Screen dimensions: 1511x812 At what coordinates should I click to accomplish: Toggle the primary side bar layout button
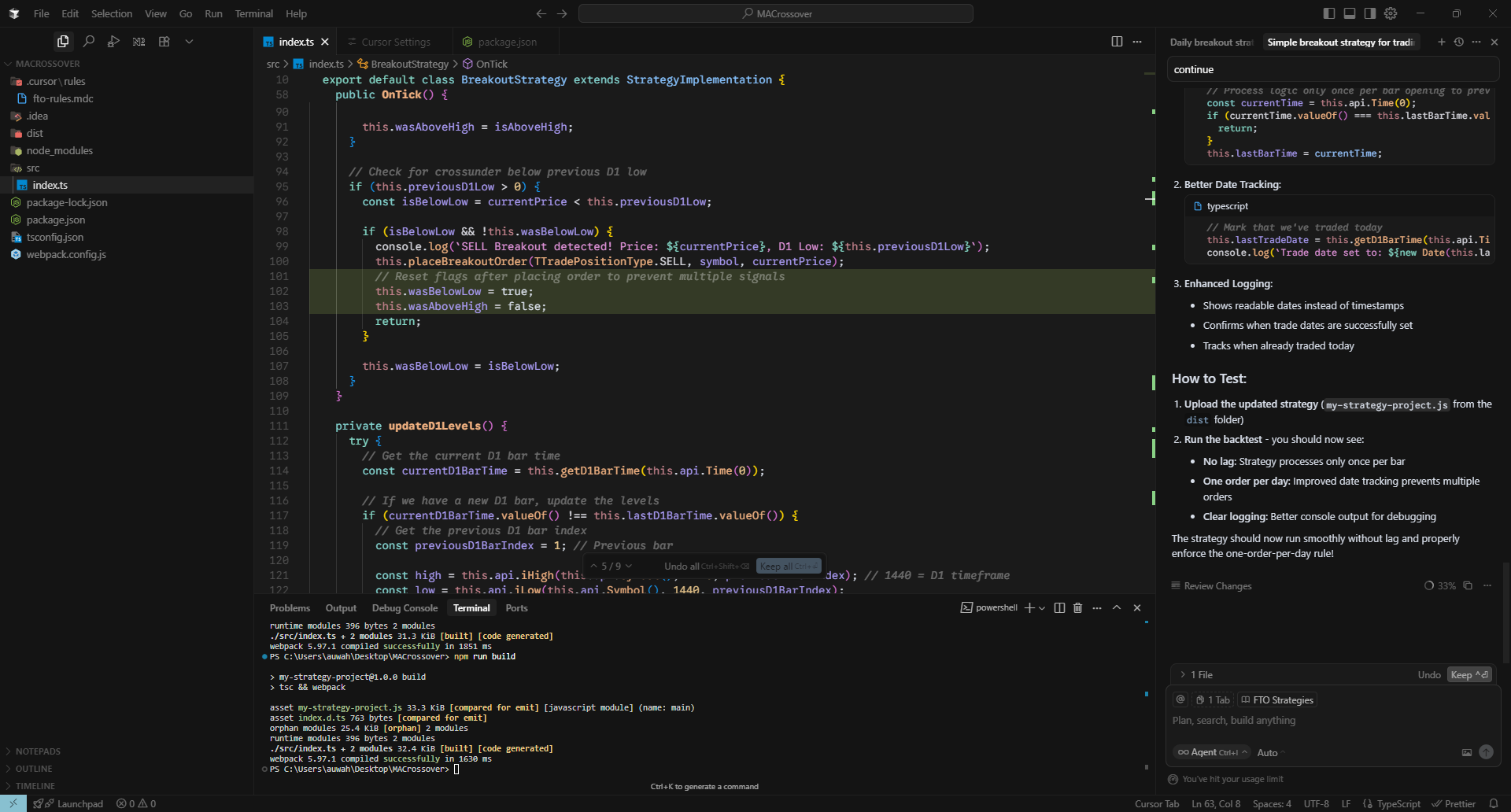[1329, 13]
